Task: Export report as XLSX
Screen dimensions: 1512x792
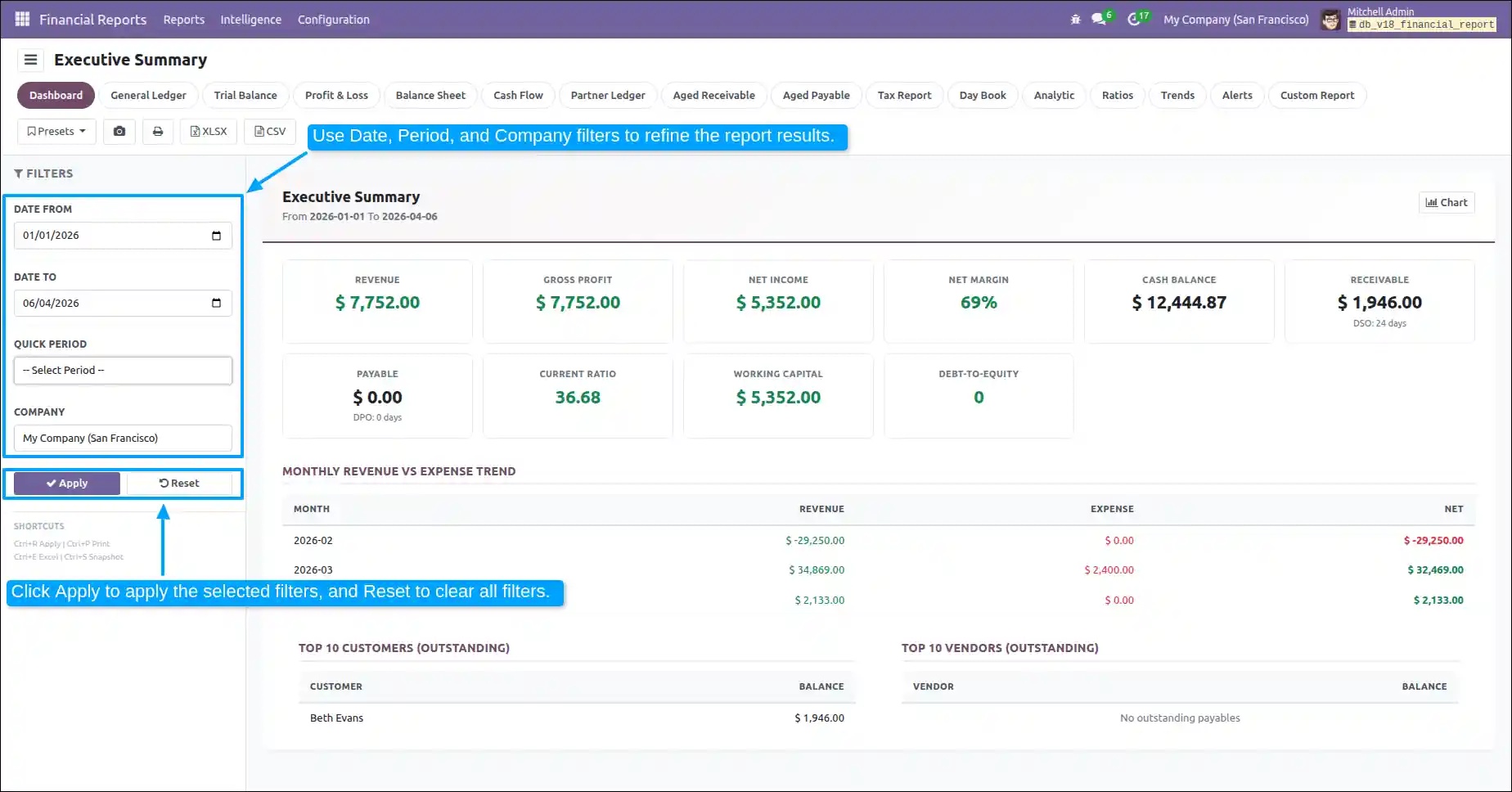Action: (x=209, y=131)
